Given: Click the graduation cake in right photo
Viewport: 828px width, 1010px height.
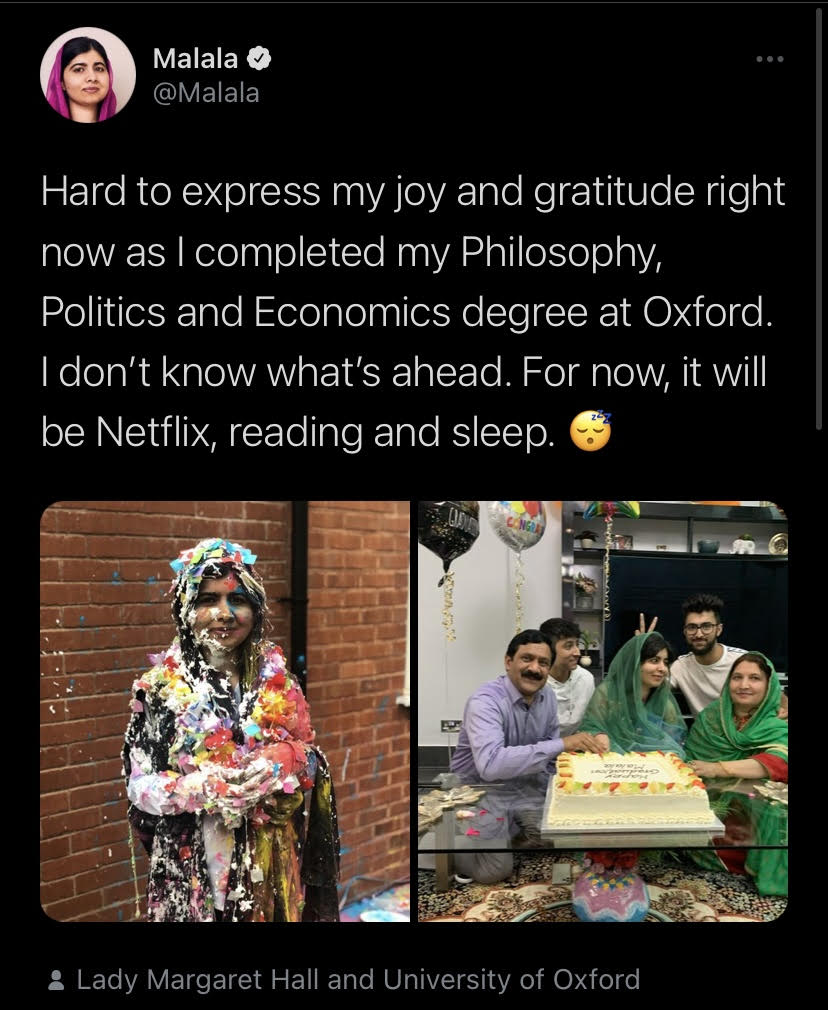Looking at the screenshot, I should point(628,790).
